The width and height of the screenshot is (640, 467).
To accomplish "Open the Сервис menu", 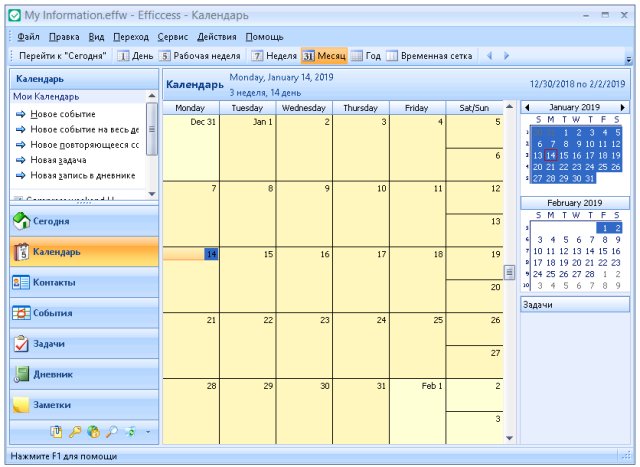I will click(x=172, y=36).
